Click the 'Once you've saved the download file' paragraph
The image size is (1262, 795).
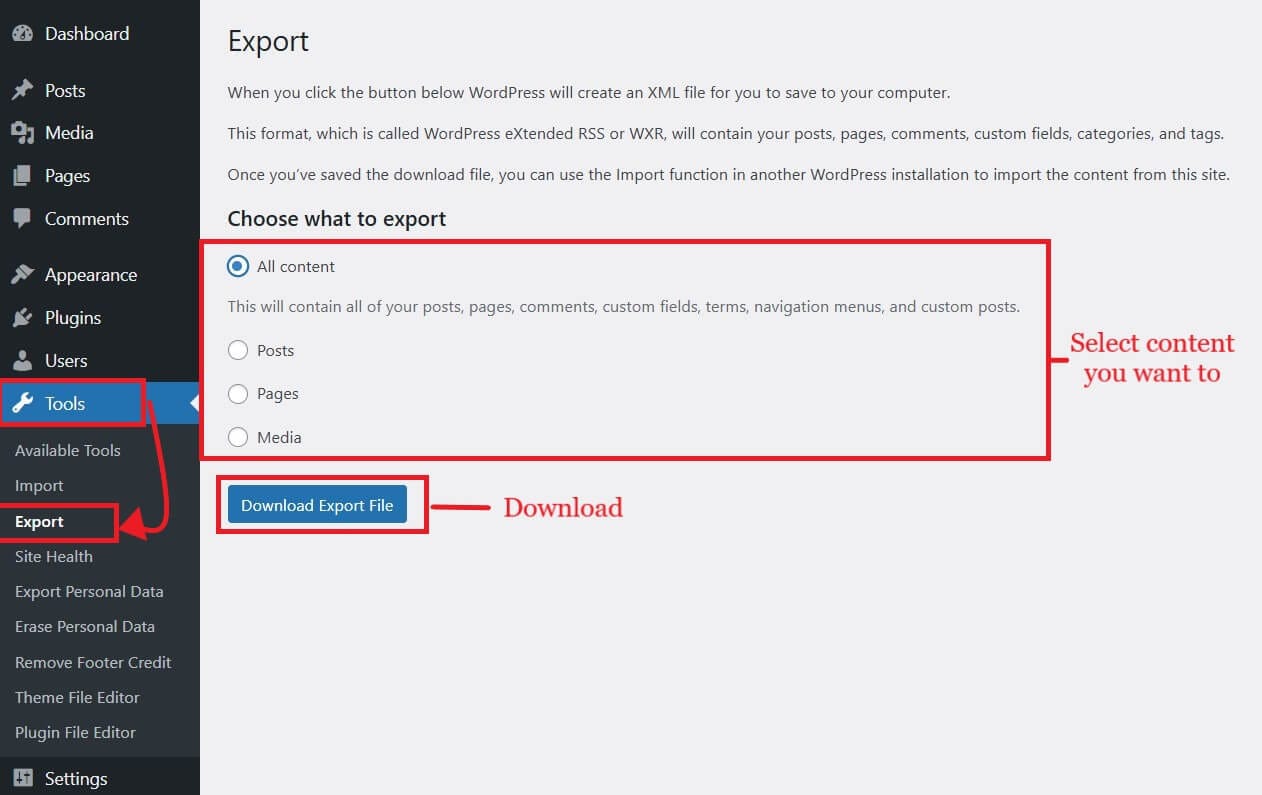(729, 174)
